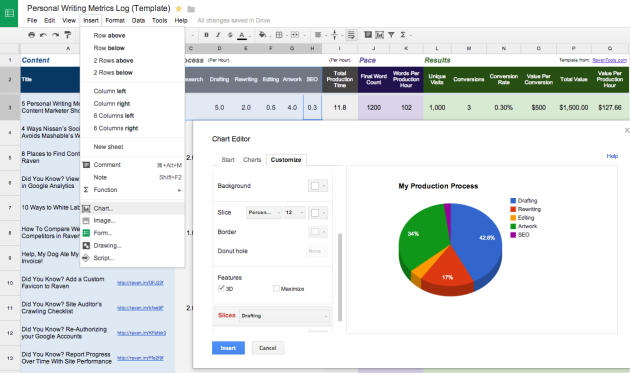Open the Edit menu
Screen dimensions: 630x373
click(x=49, y=20)
